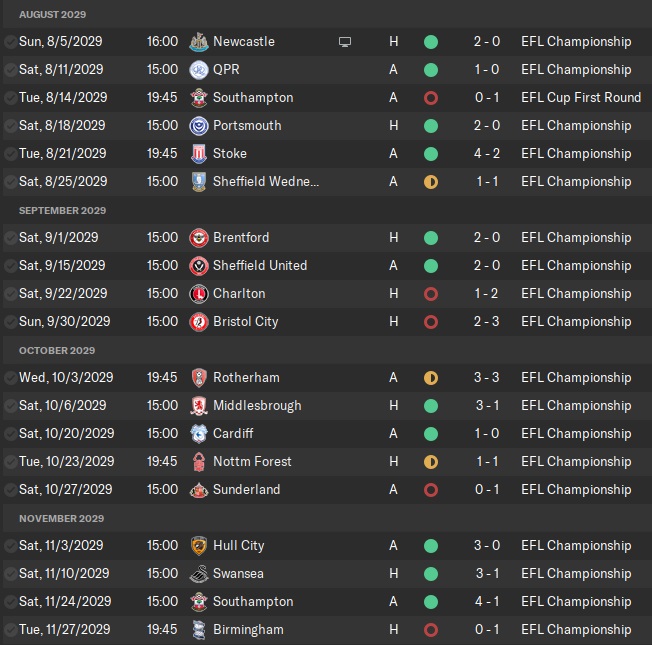
Task: Toggle the checkmark beside the 9/1/2029 Brentford fixture
Action: 10,238
